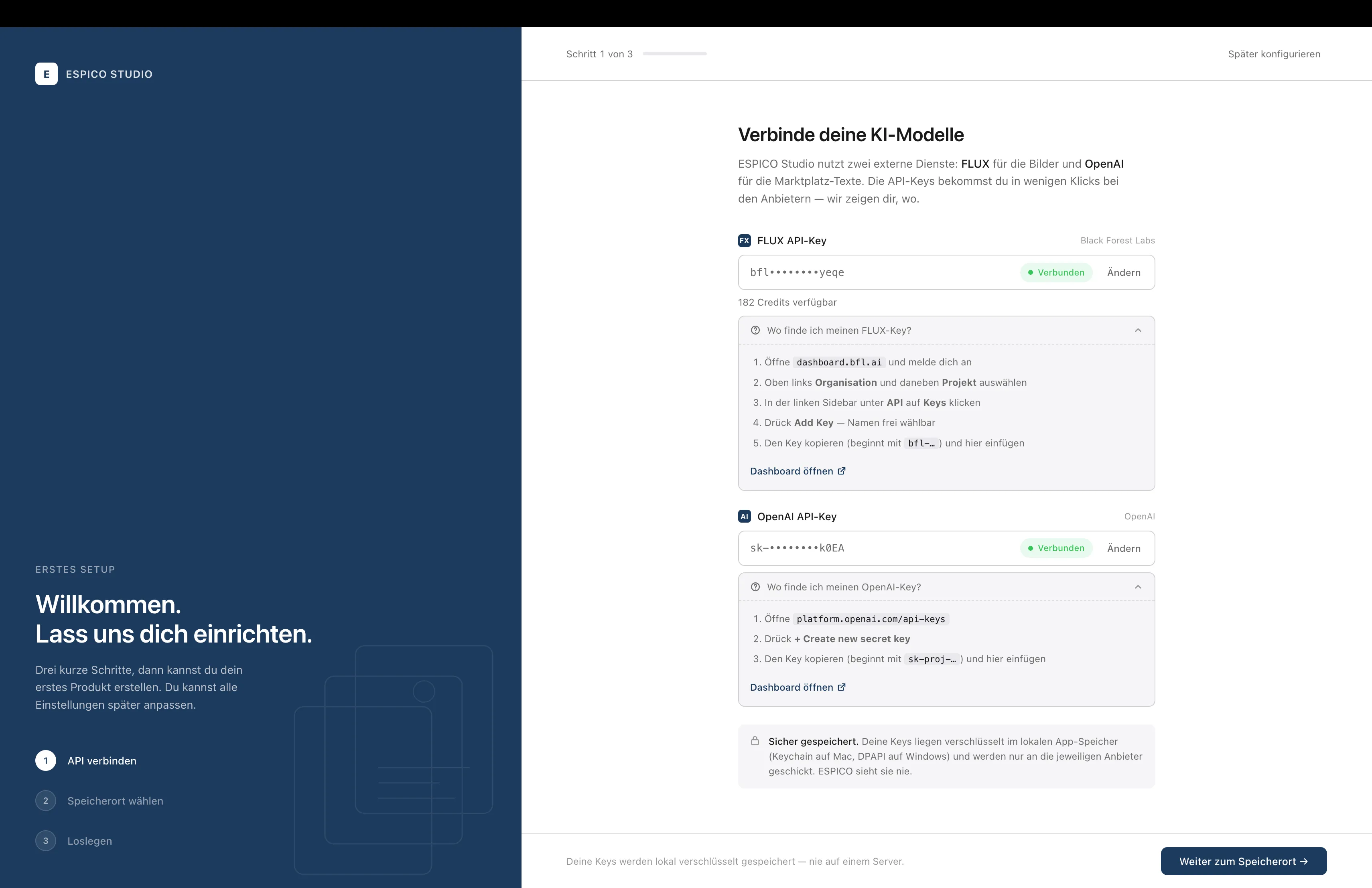Collapse the OpenAI-Key help section chevron
Viewport: 1372px width, 888px height.
point(1138,587)
